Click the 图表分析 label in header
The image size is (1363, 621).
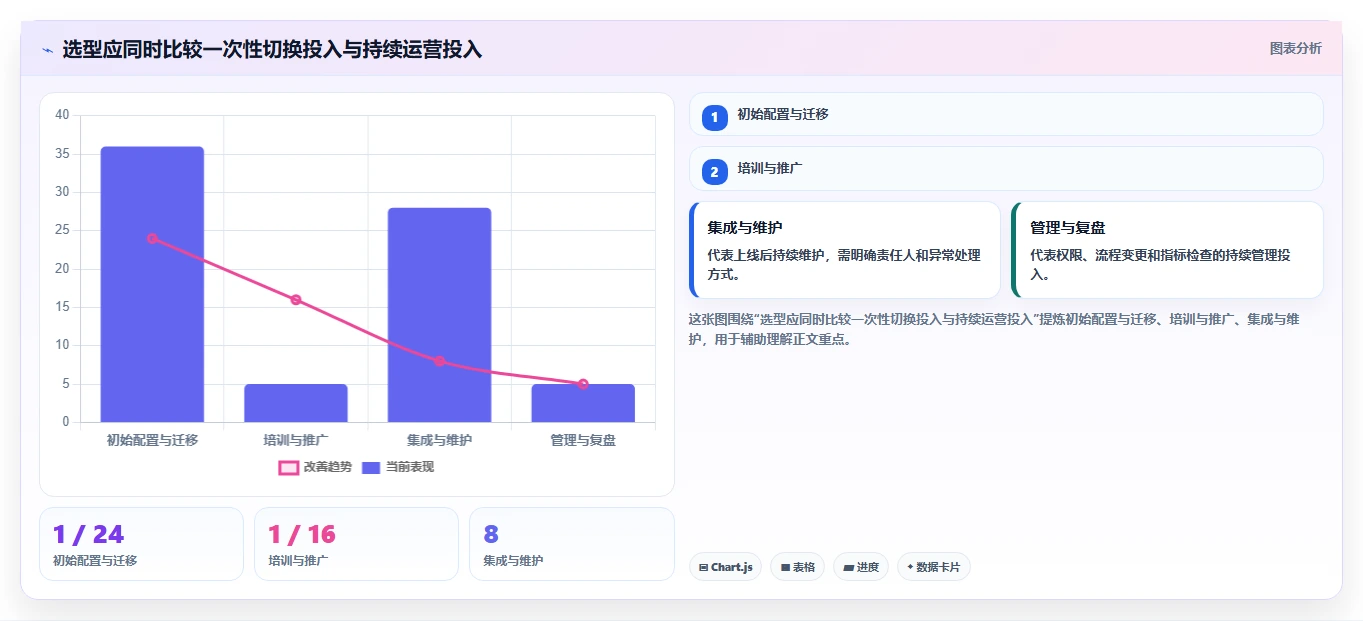point(1295,48)
